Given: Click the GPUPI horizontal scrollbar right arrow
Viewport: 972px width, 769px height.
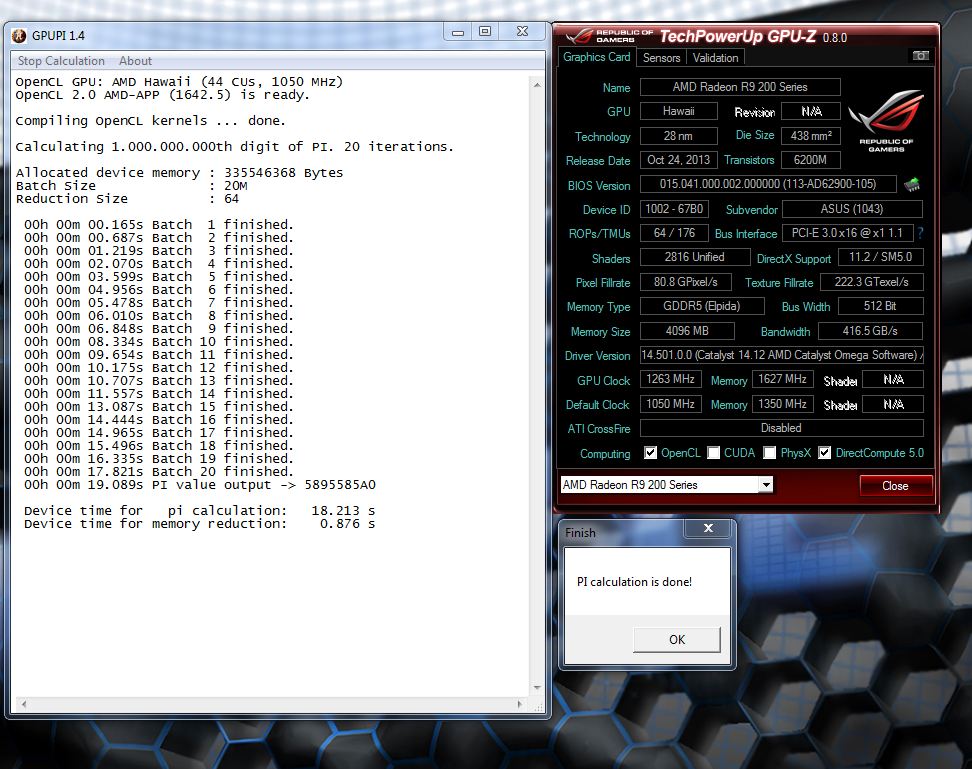Looking at the screenshot, I should [x=519, y=704].
